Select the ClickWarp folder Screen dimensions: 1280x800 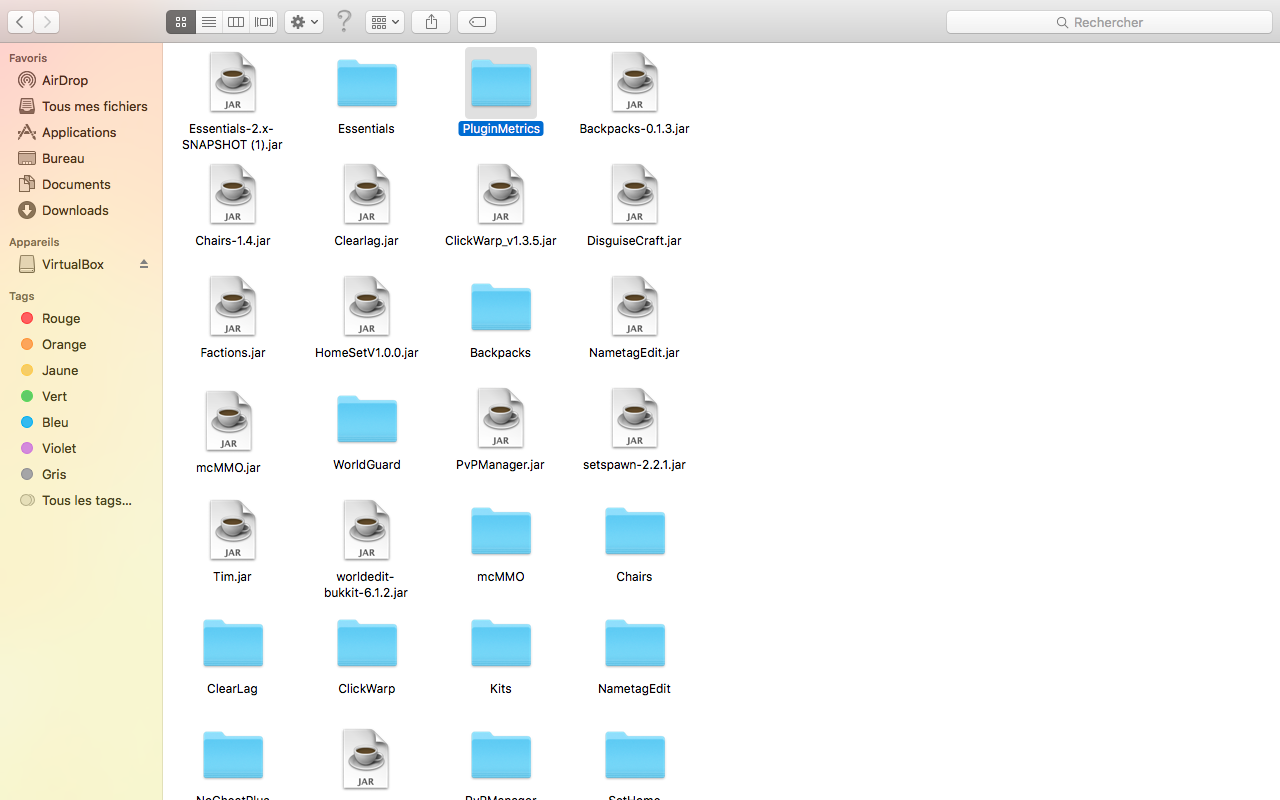367,643
